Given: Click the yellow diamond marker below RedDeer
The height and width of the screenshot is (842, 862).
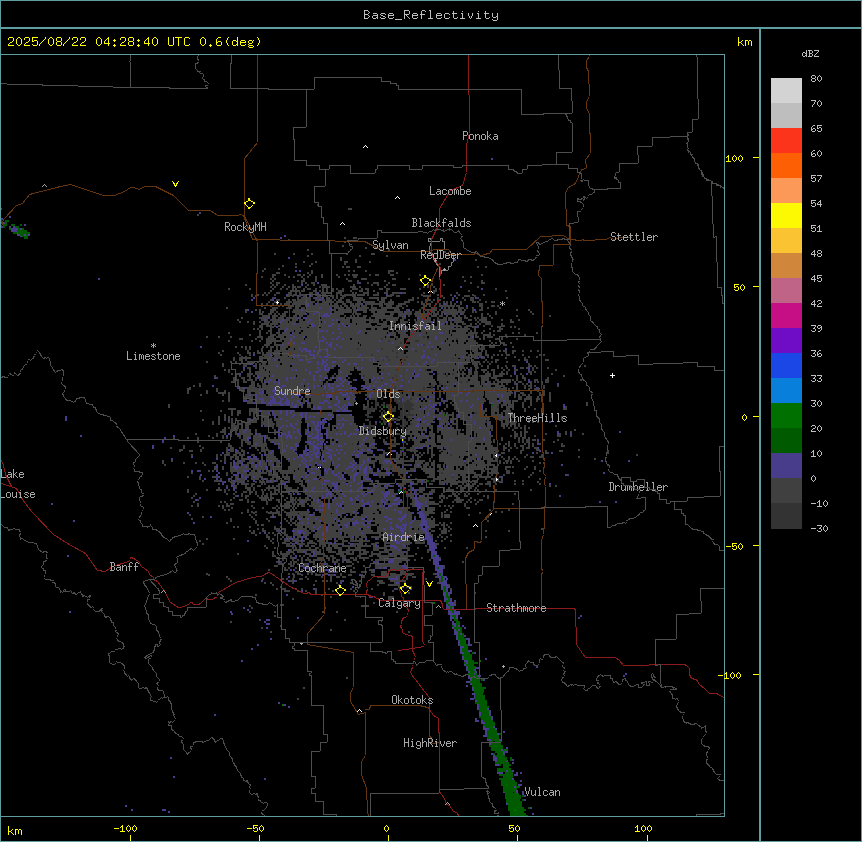Looking at the screenshot, I should tap(425, 281).
